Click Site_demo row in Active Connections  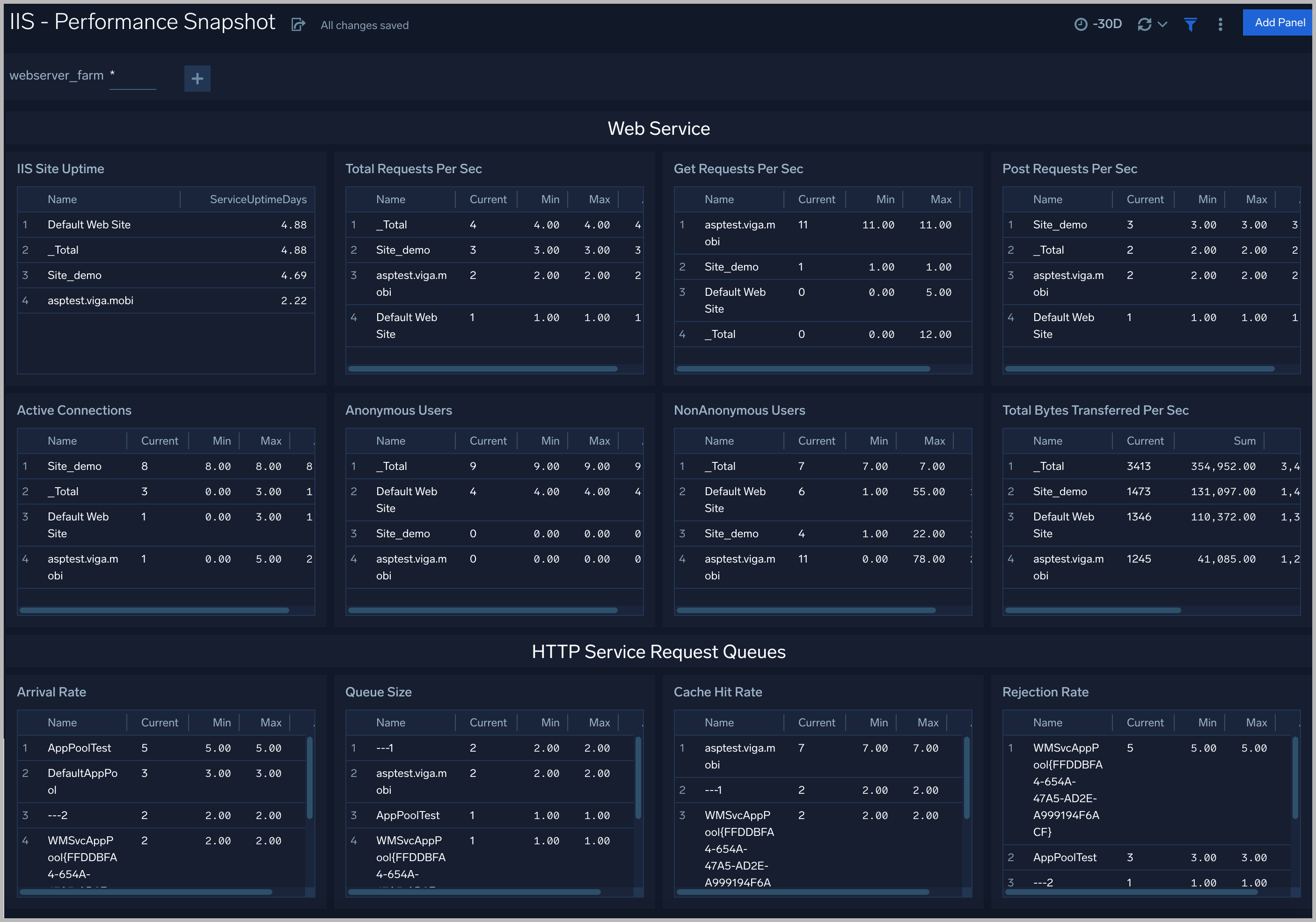[74, 466]
